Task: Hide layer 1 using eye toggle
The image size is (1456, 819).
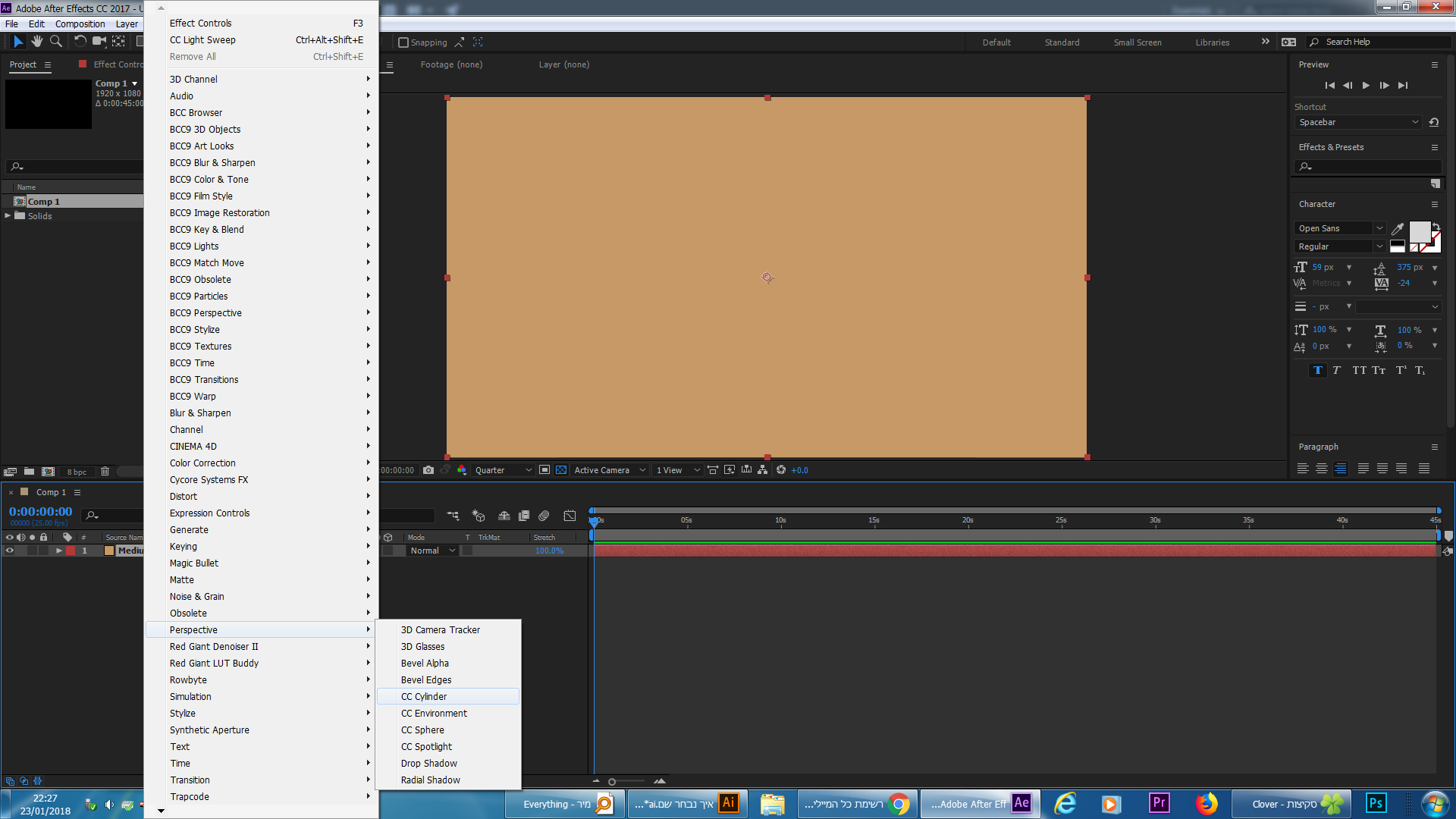Action: point(10,551)
